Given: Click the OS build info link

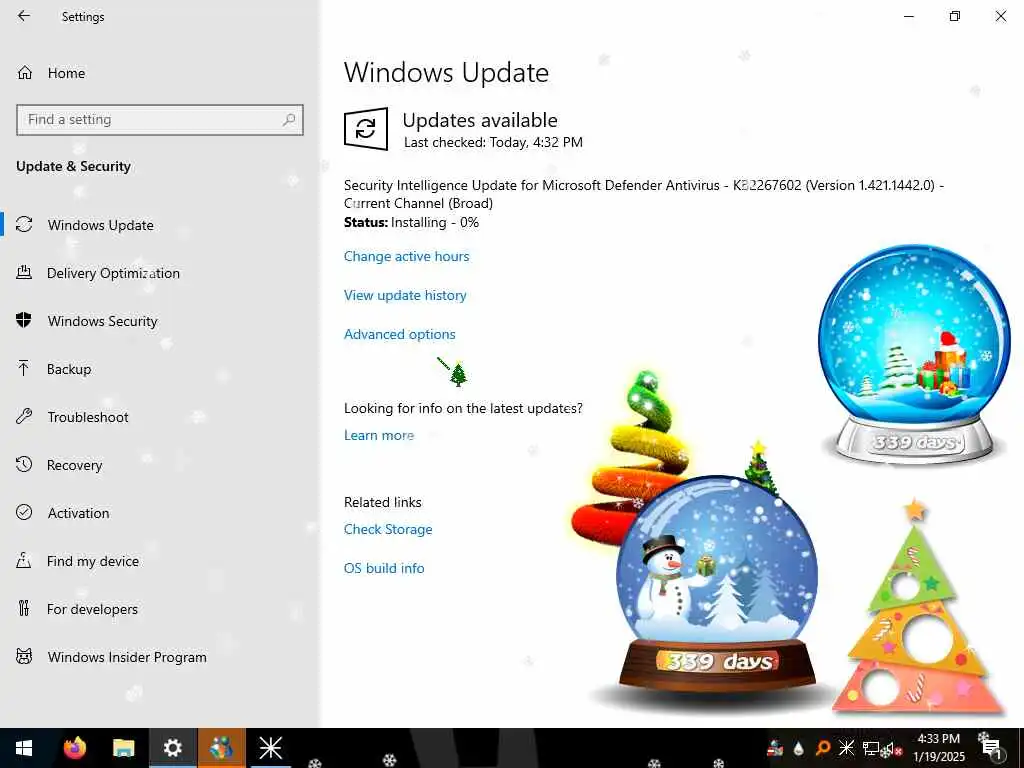Looking at the screenshot, I should [384, 569].
